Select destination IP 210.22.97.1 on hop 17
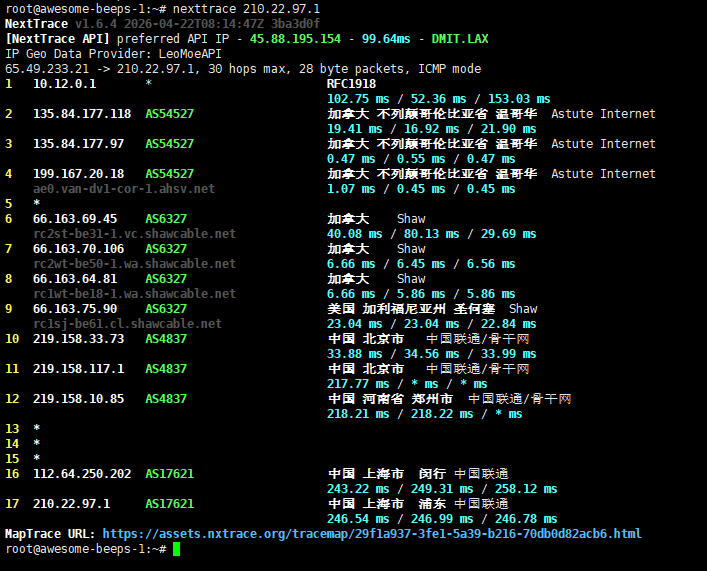Viewport: 707px width, 571px height. (72, 504)
